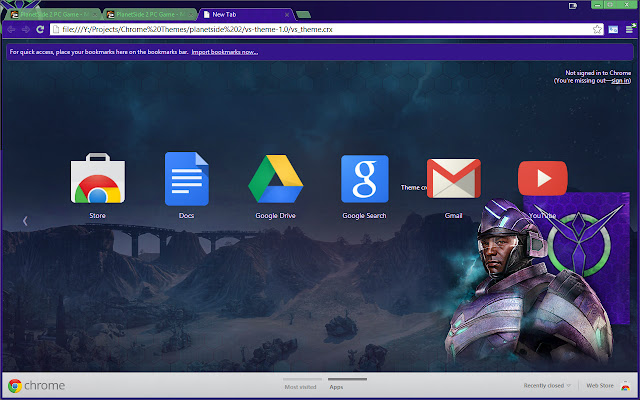Switch to the second PlanetSide 2 PC Game tab
This screenshot has height=400, width=640.
click(151, 15)
